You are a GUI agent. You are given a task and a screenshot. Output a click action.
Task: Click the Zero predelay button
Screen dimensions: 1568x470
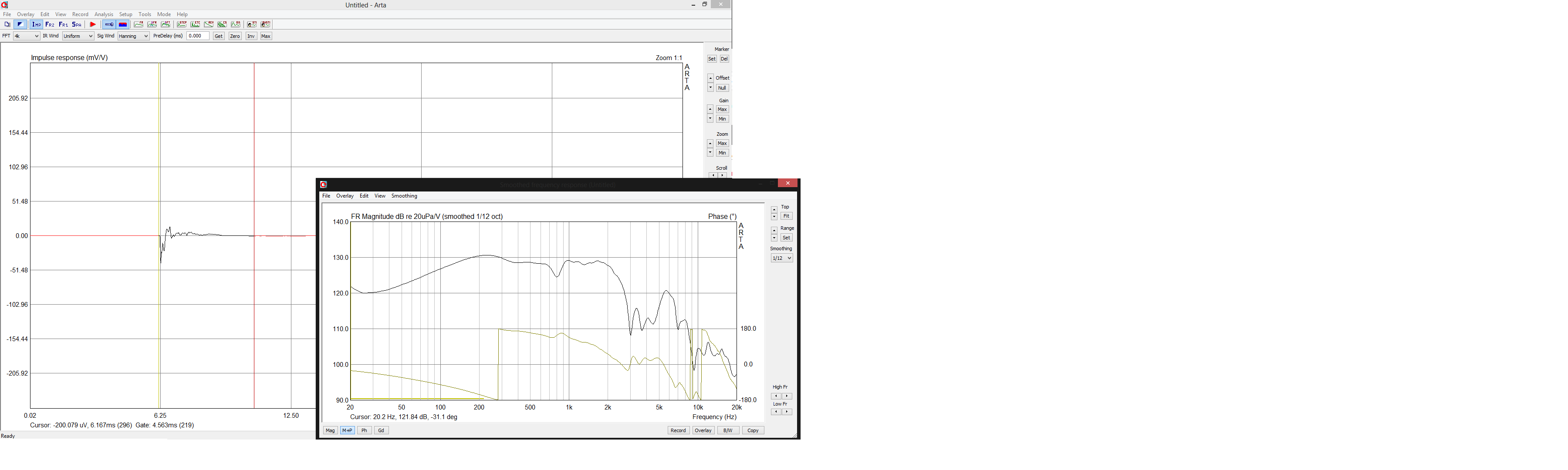pyautogui.click(x=235, y=37)
